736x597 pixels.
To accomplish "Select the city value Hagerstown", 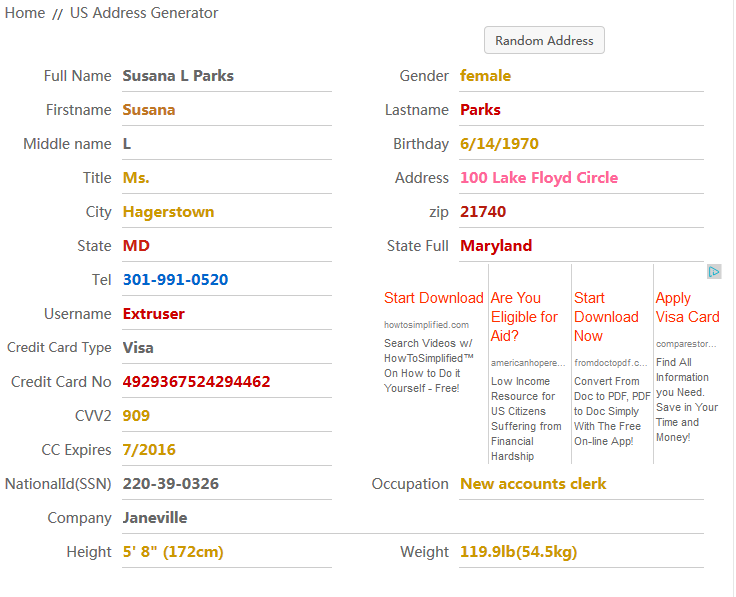I will point(168,212).
